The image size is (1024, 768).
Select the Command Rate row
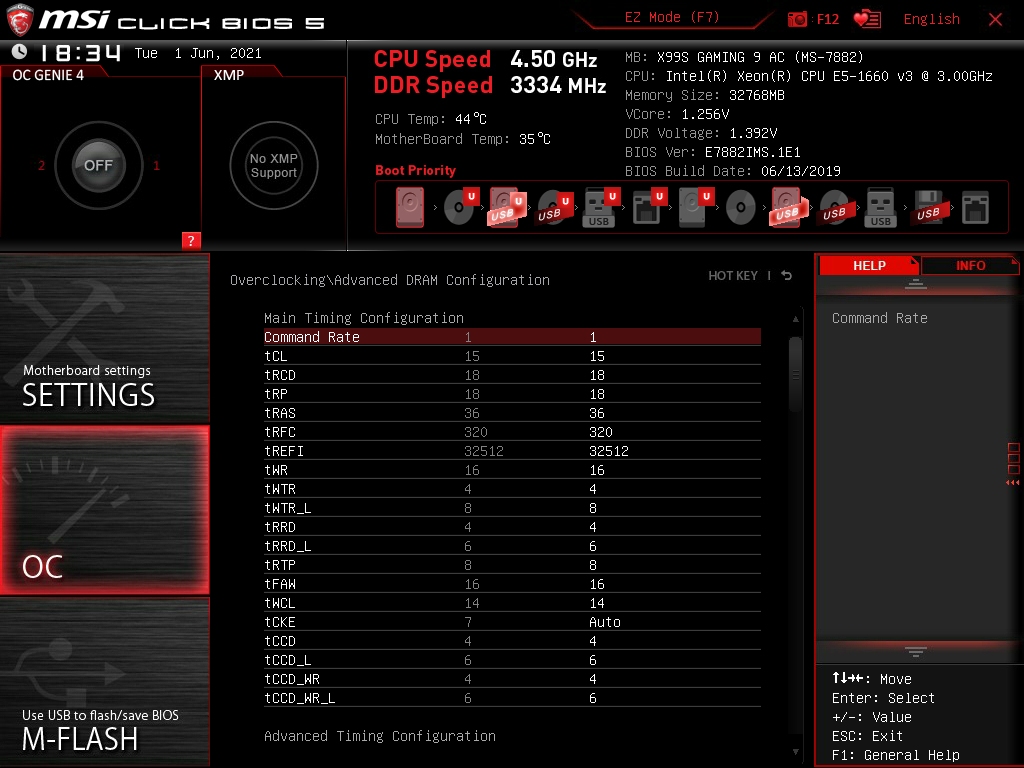(x=512, y=337)
